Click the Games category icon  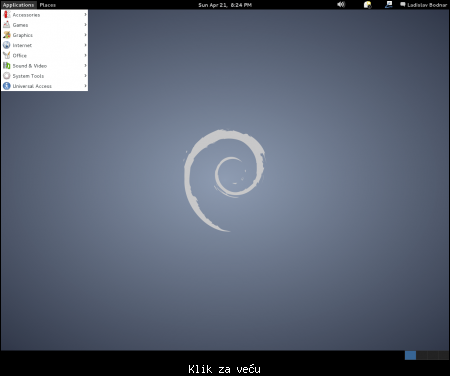7,25
